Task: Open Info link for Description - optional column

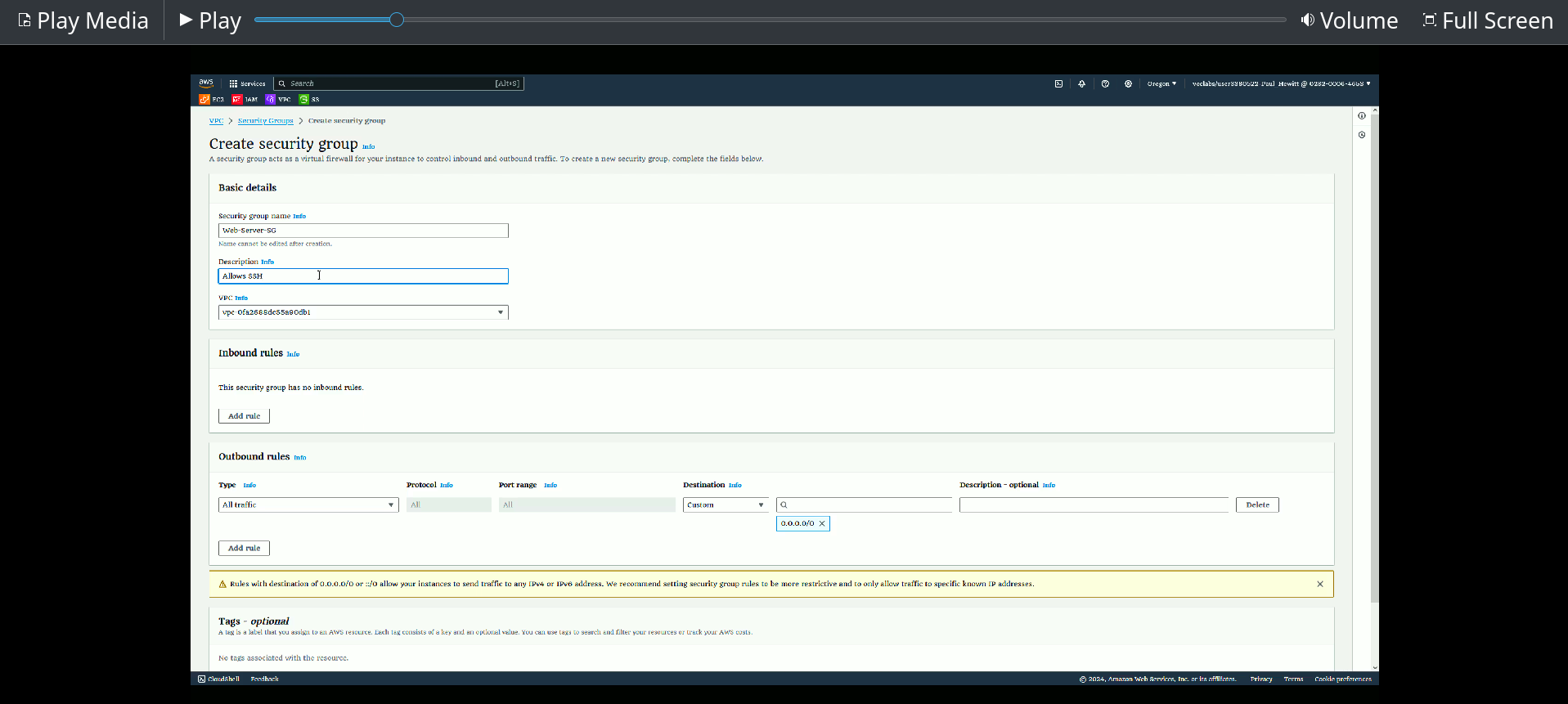Action: pyautogui.click(x=1049, y=486)
